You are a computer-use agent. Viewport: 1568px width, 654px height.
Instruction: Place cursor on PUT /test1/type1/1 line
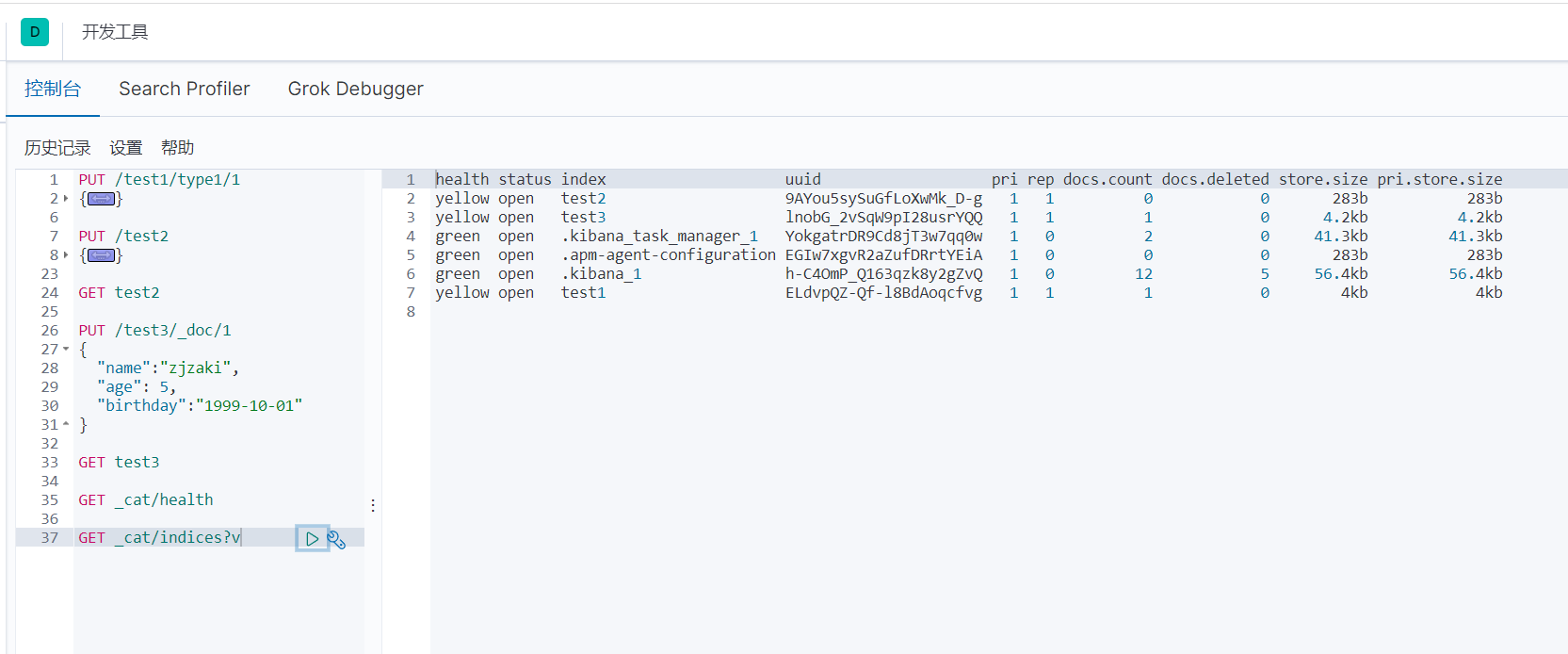[159, 180]
